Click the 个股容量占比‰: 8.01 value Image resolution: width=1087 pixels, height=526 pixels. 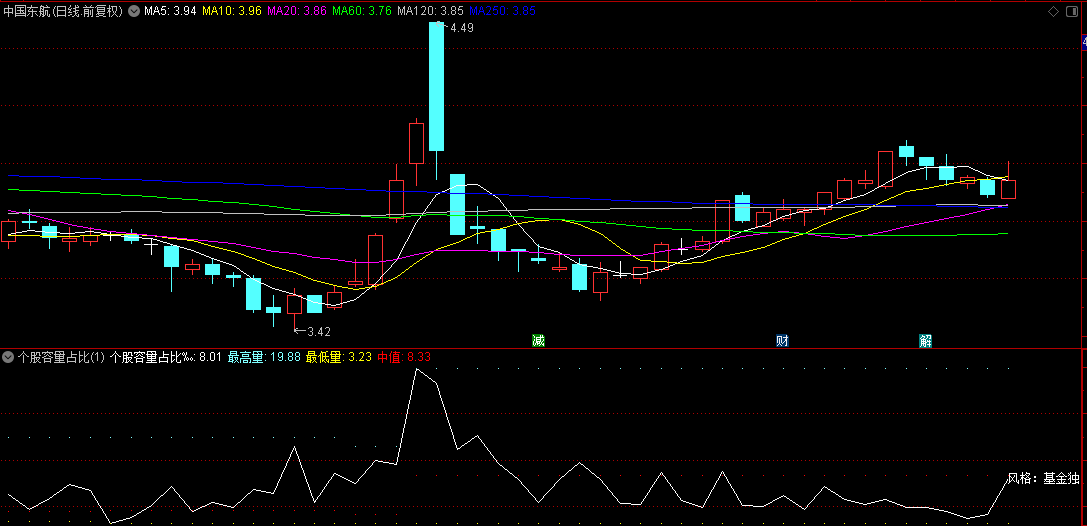(x=165, y=358)
